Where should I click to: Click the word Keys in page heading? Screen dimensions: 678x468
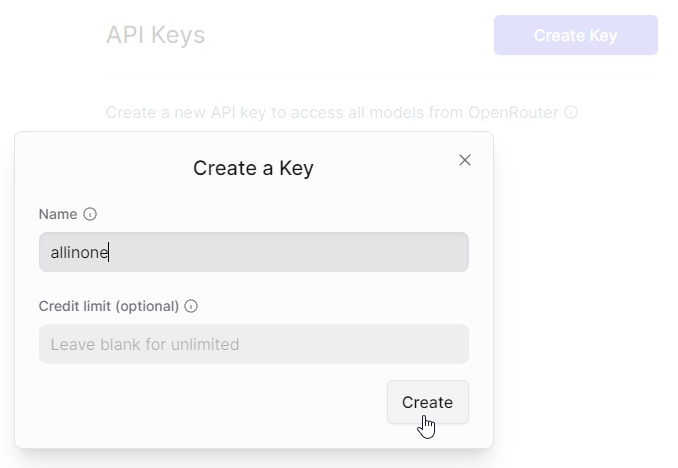point(180,35)
